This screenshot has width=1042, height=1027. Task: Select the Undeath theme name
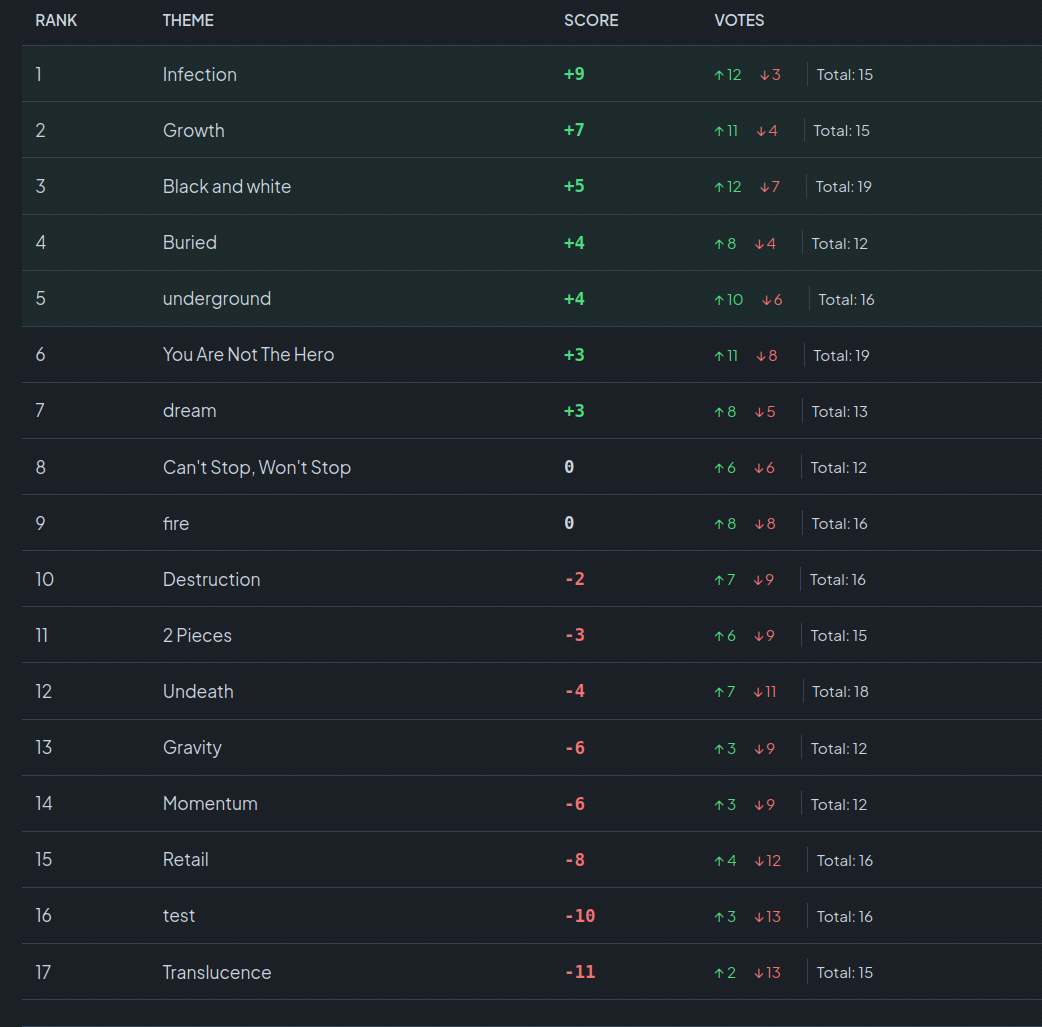[198, 692]
